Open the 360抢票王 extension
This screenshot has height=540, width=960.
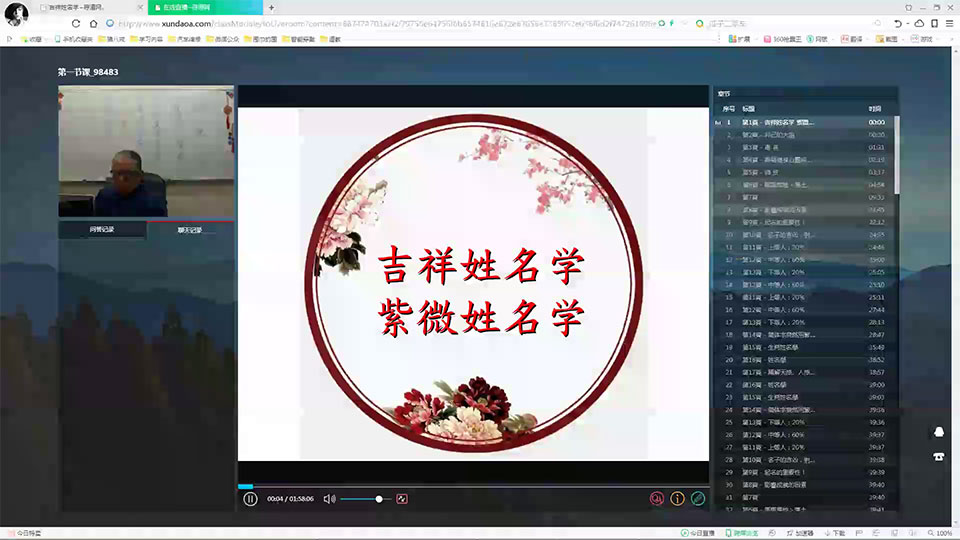(782, 39)
